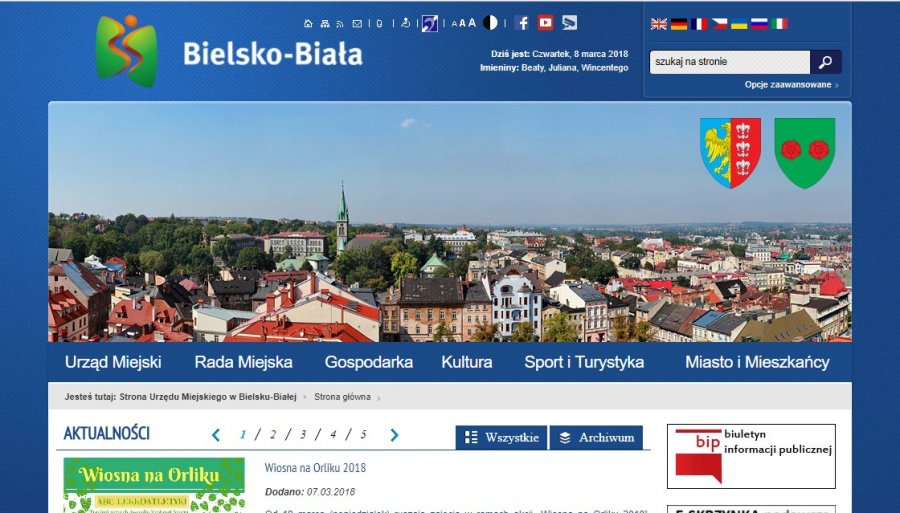Switch language to Ukrainian flag
Screen dimensions: 900x513
(x=739, y=24)
